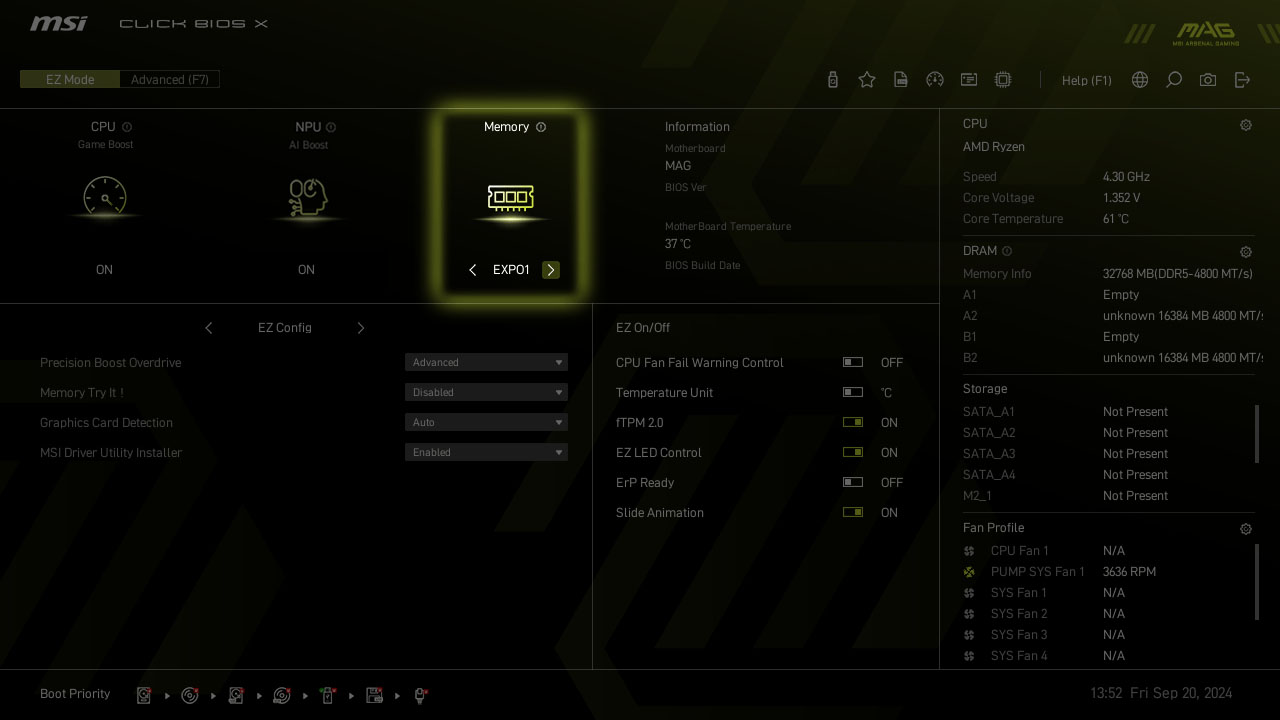Image resolution: width=1280 pixels, height=720 pixels.
Task: Switch to Advanced (F7) mode tab
Action: pos(169,80)
